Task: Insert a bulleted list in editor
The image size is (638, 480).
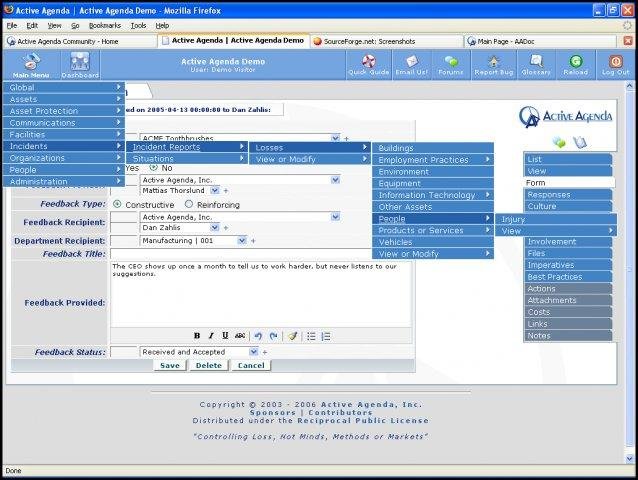Action: click(311, 336)
